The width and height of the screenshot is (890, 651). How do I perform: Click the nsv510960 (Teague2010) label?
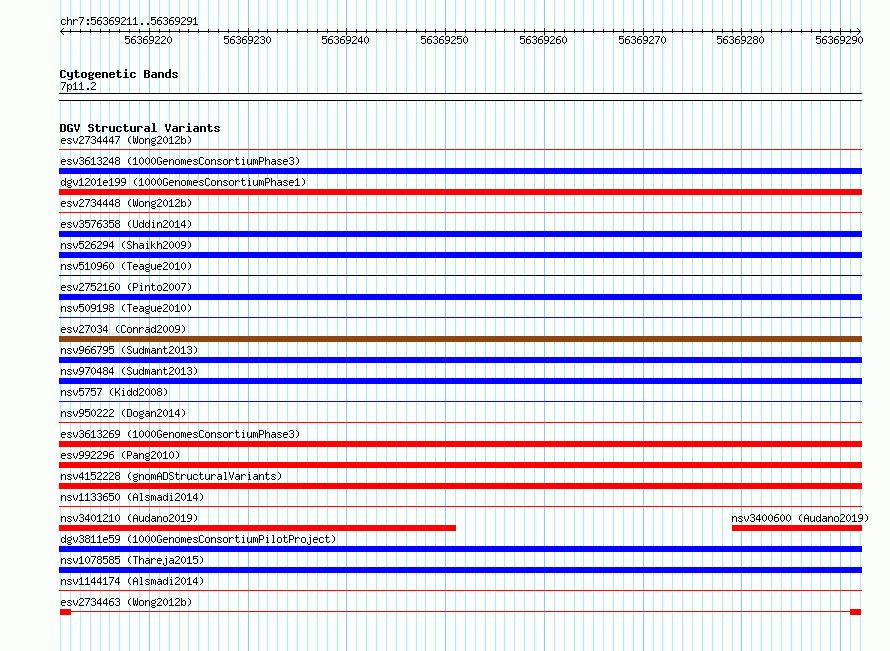point(126,266)
